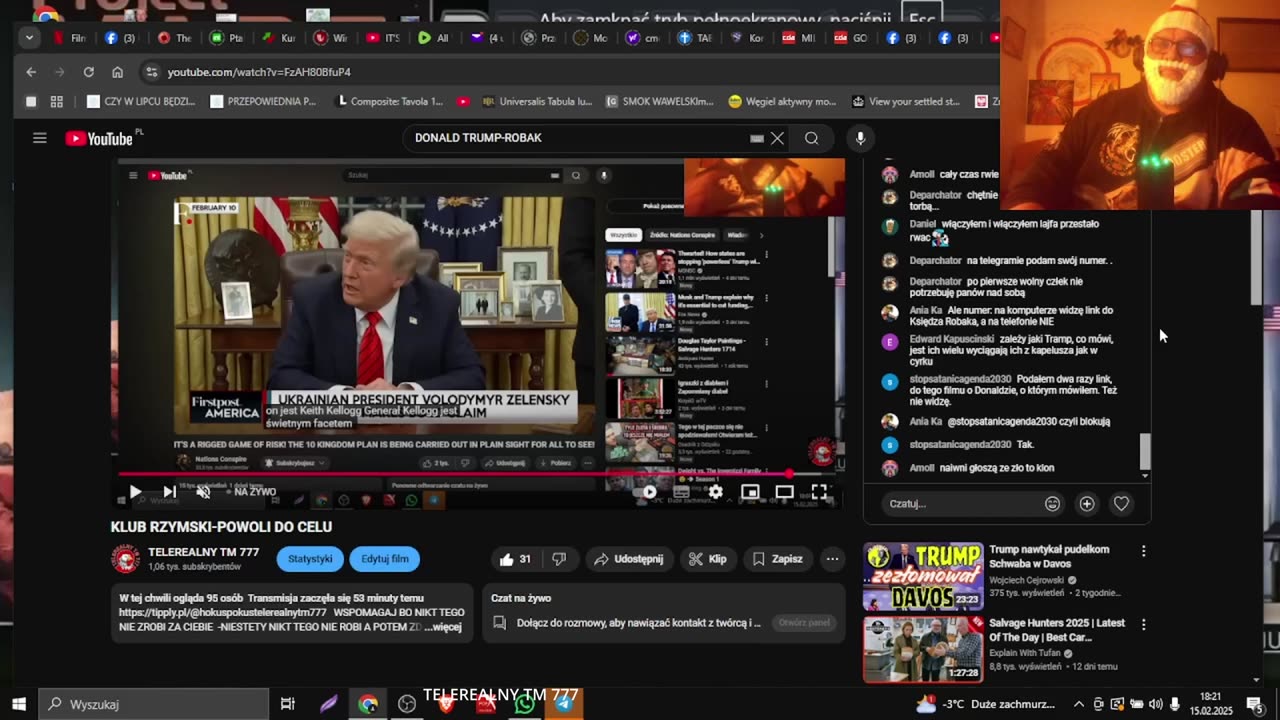Open options for Salvage Hunters 2025 video

point(1143,624)
